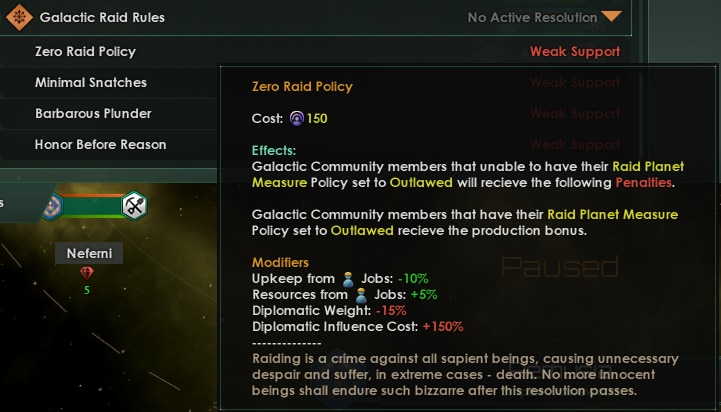The image size is (721, 412).
Task: Select the Minimal Snatches resolution
Action: tap(91, 82)
